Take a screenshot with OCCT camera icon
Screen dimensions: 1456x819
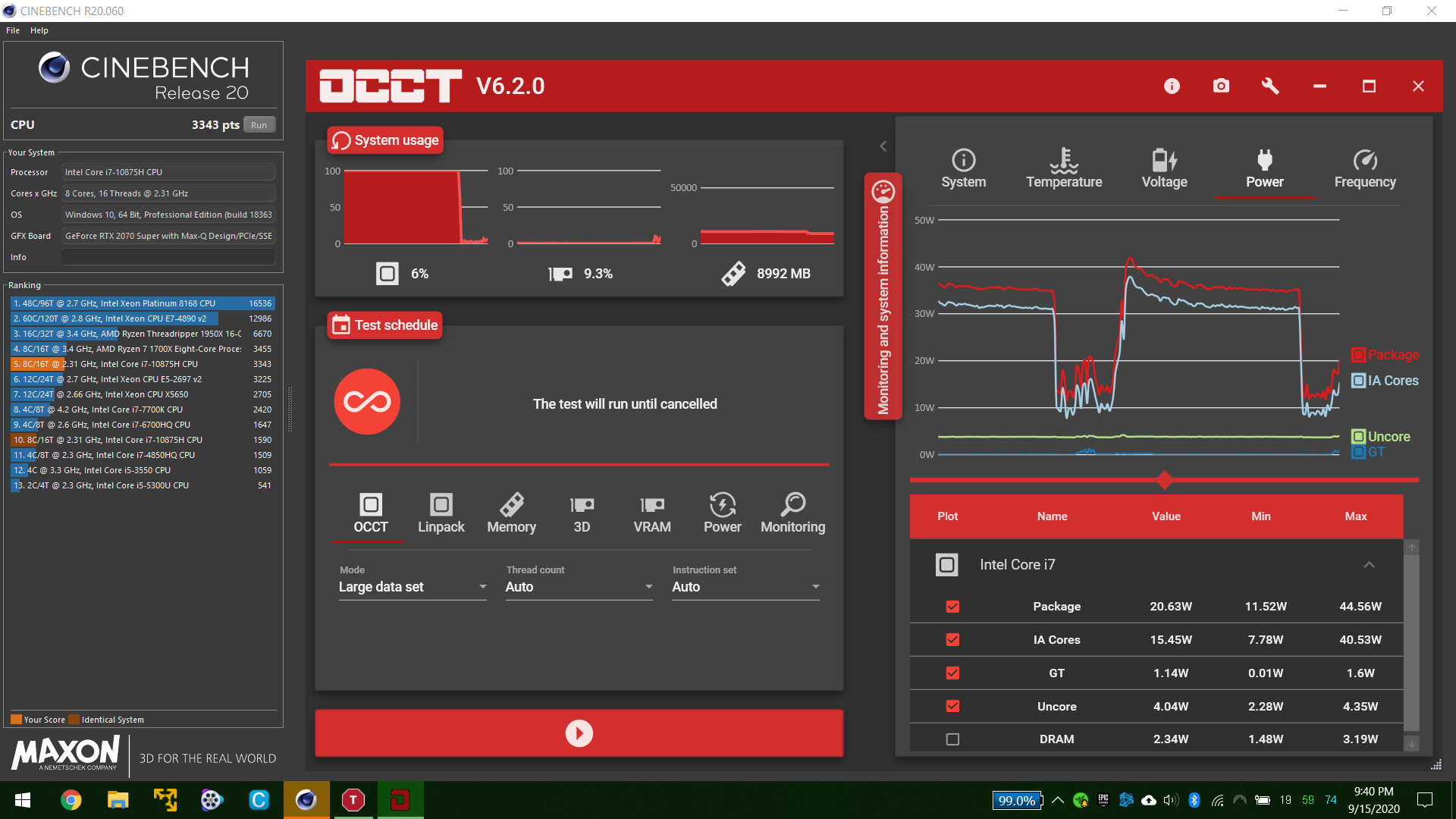pos(1221,86)
